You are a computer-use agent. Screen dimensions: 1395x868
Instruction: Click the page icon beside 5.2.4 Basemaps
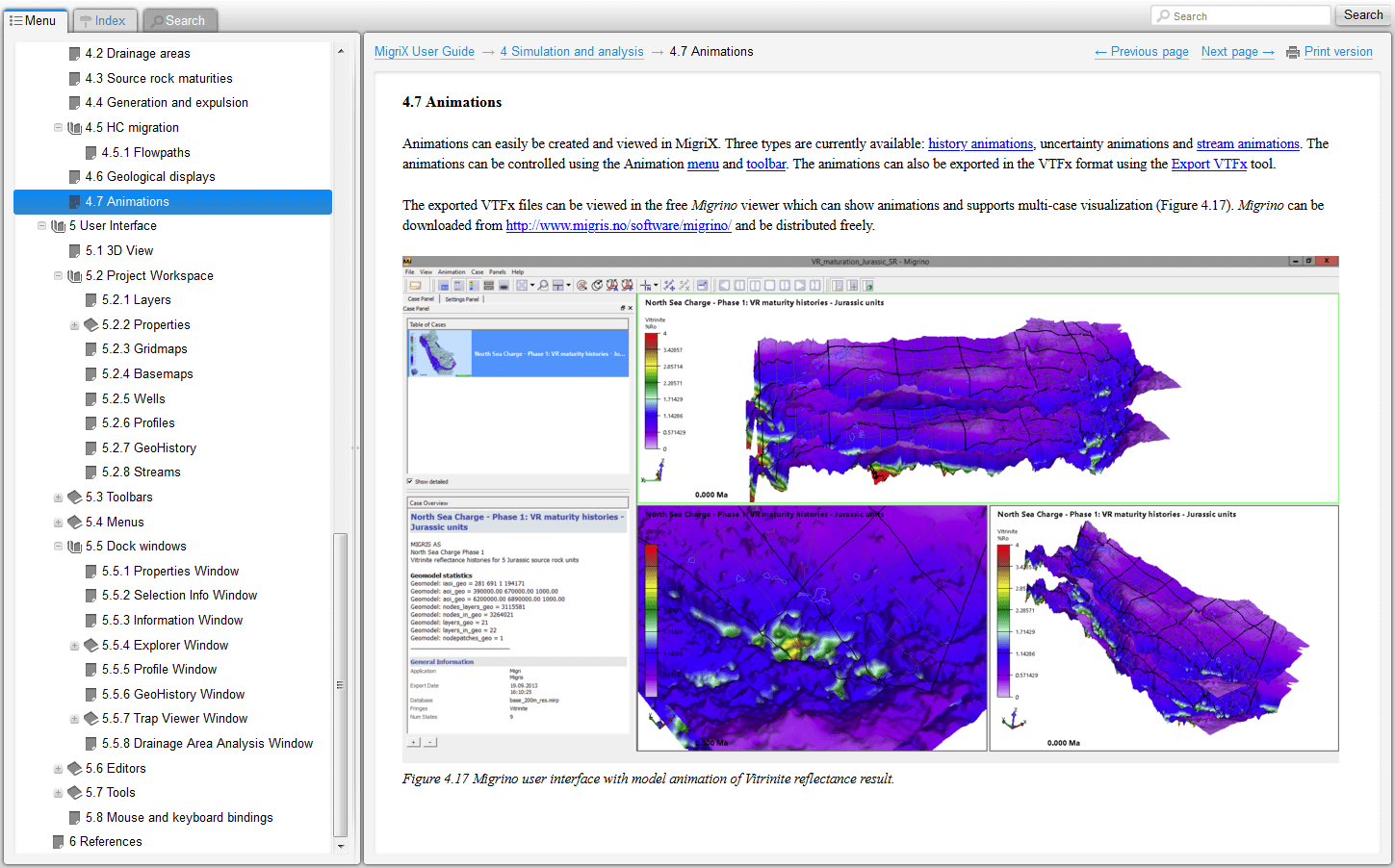coord(91,374)
